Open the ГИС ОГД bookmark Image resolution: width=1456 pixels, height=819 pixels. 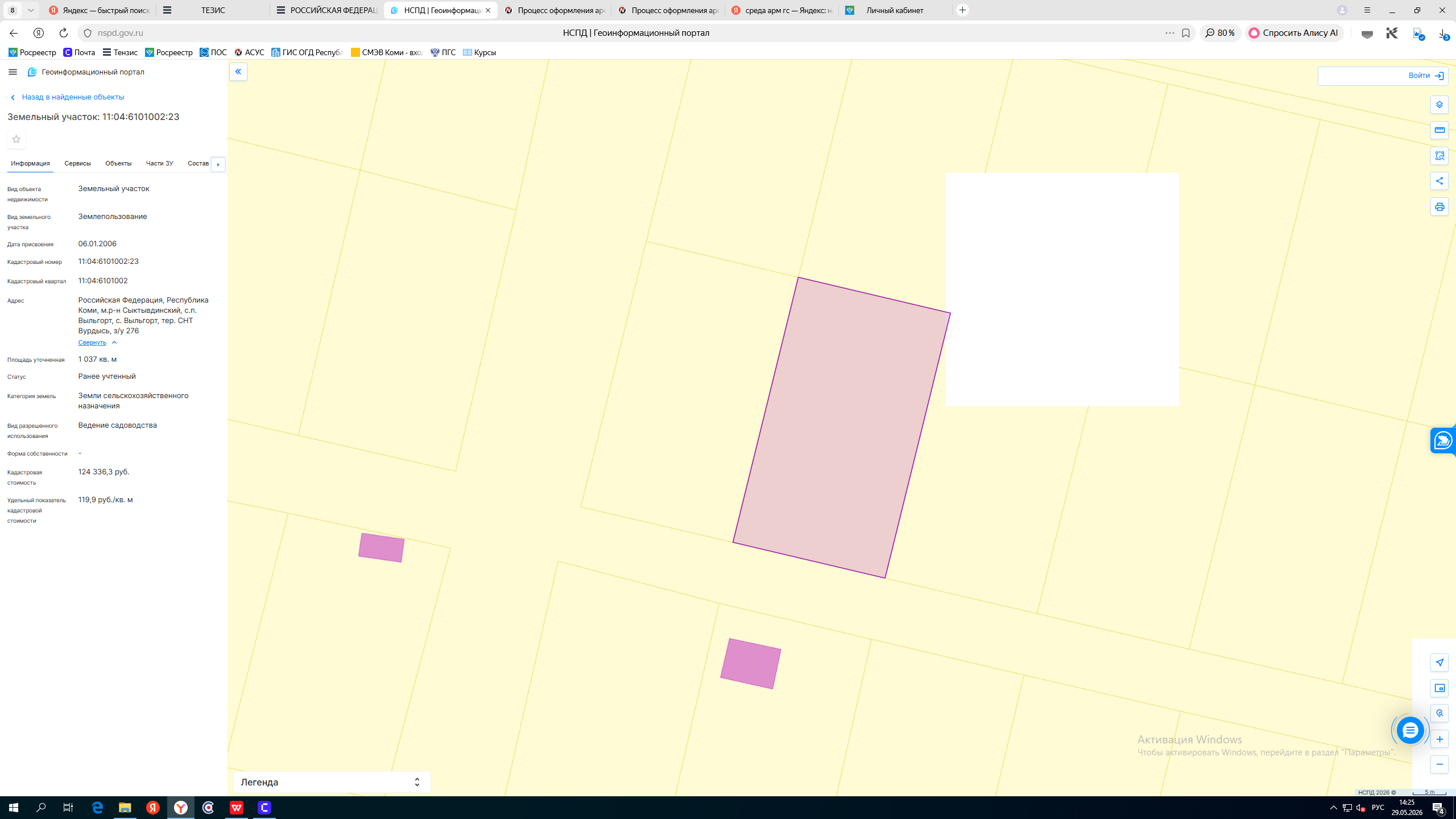[x=308, y=52]
